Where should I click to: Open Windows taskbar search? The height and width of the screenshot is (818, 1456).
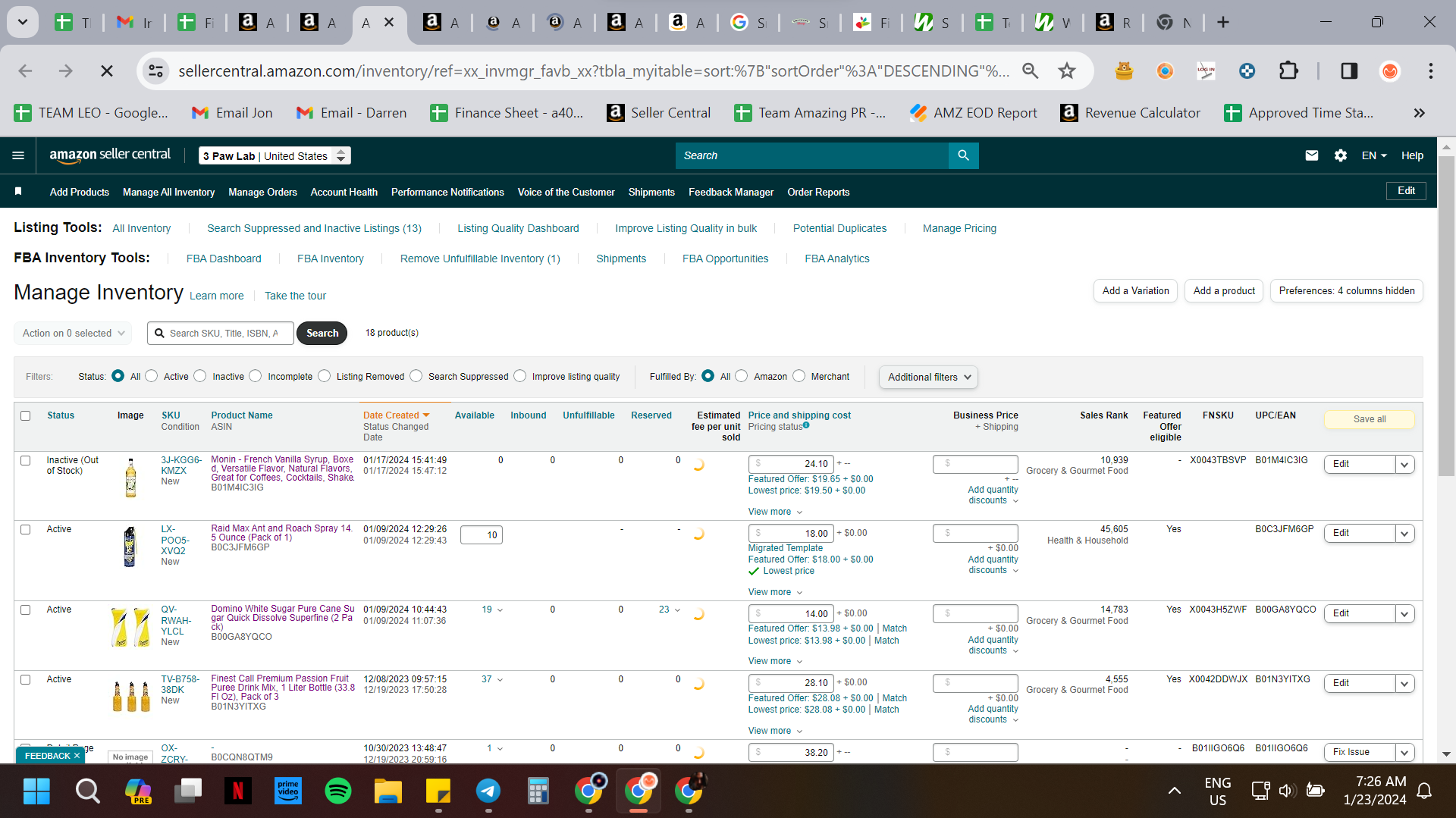click(x=87, y=791)
